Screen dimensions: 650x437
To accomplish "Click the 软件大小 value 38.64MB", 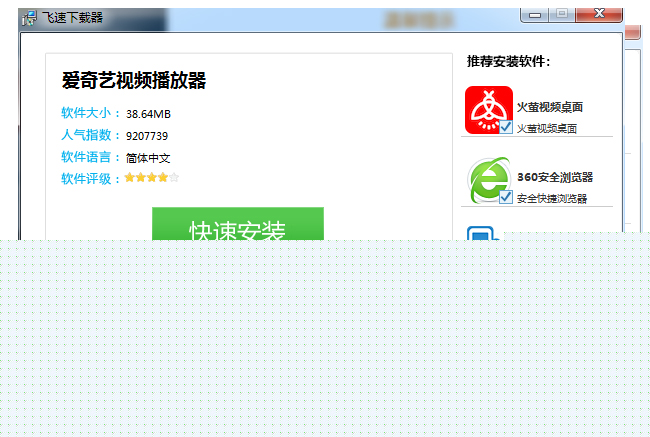I will point(148,114).
